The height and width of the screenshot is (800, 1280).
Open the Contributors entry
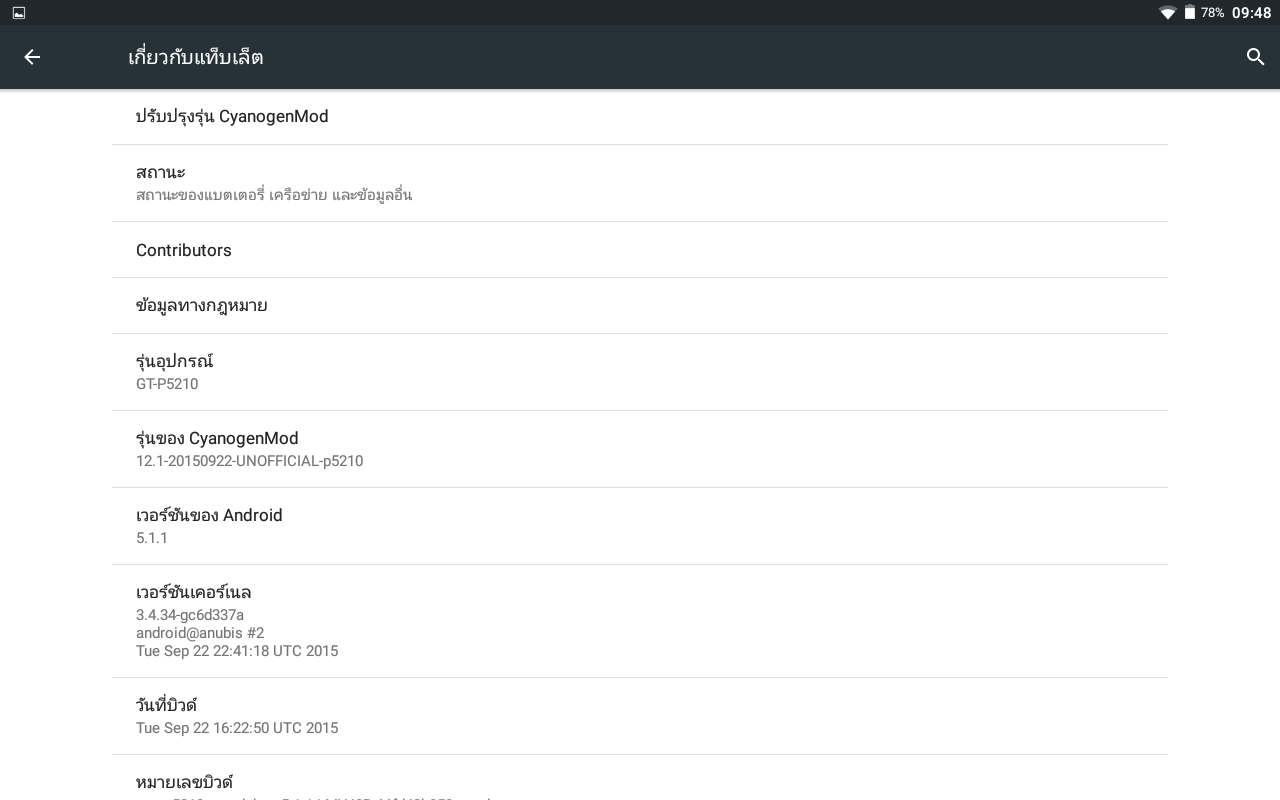coord(640,250)
